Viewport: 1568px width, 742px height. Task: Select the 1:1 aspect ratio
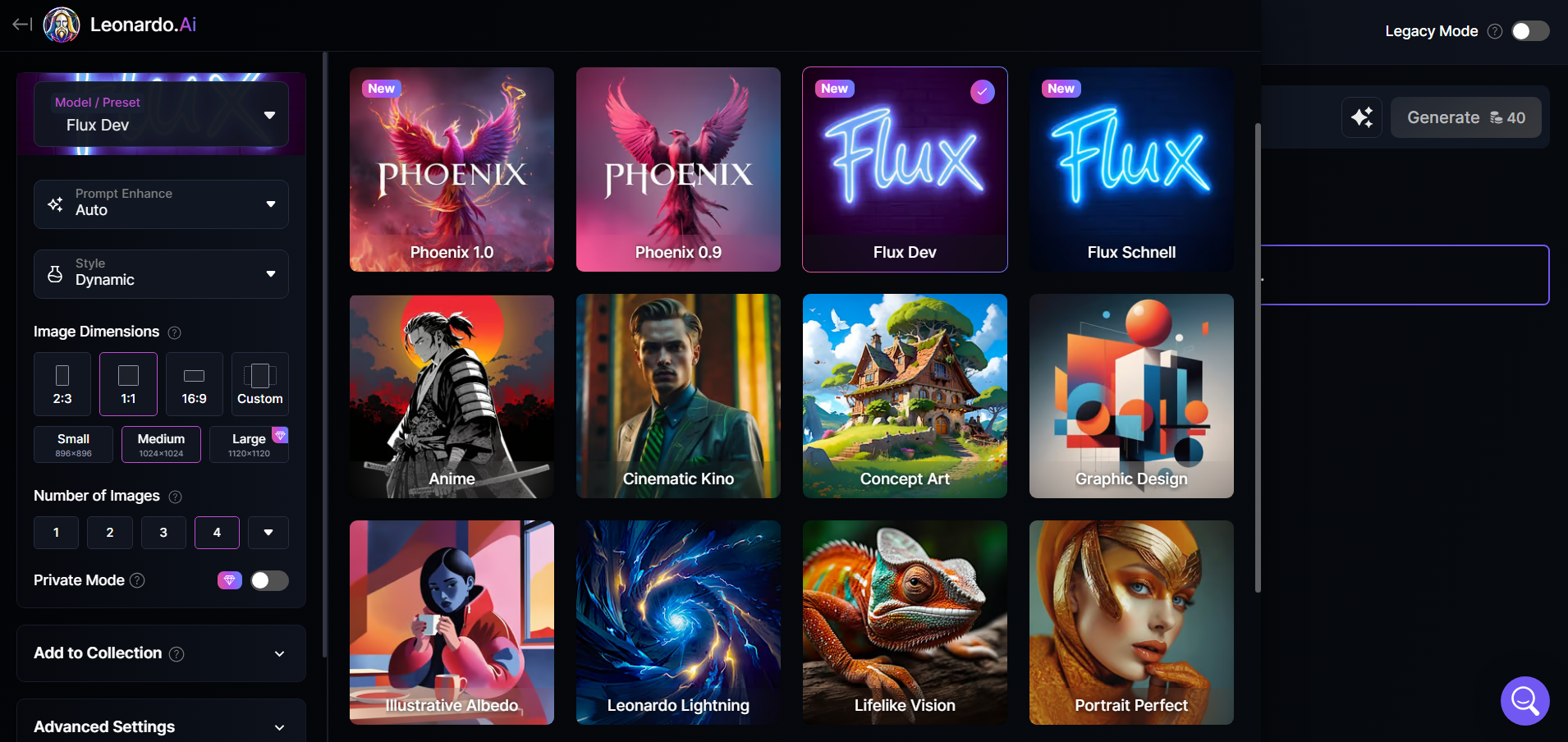(x=128, y=384)
